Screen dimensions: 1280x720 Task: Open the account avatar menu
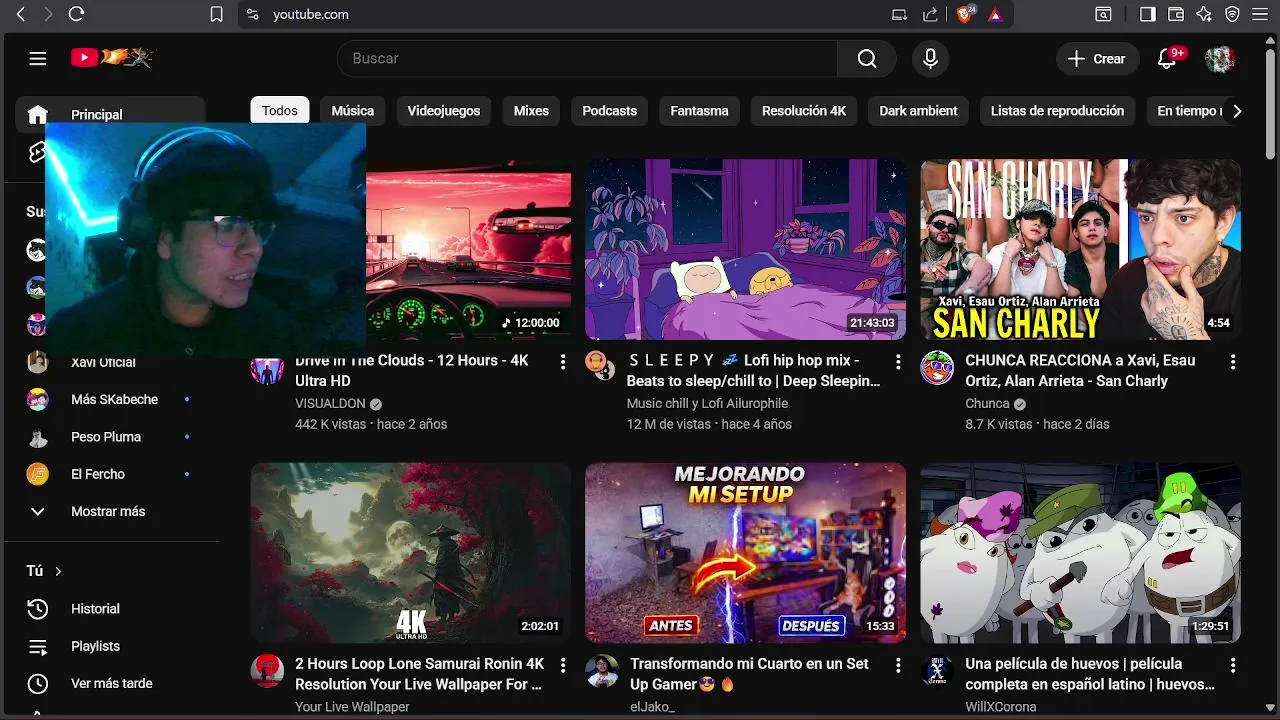(1220, 59)
